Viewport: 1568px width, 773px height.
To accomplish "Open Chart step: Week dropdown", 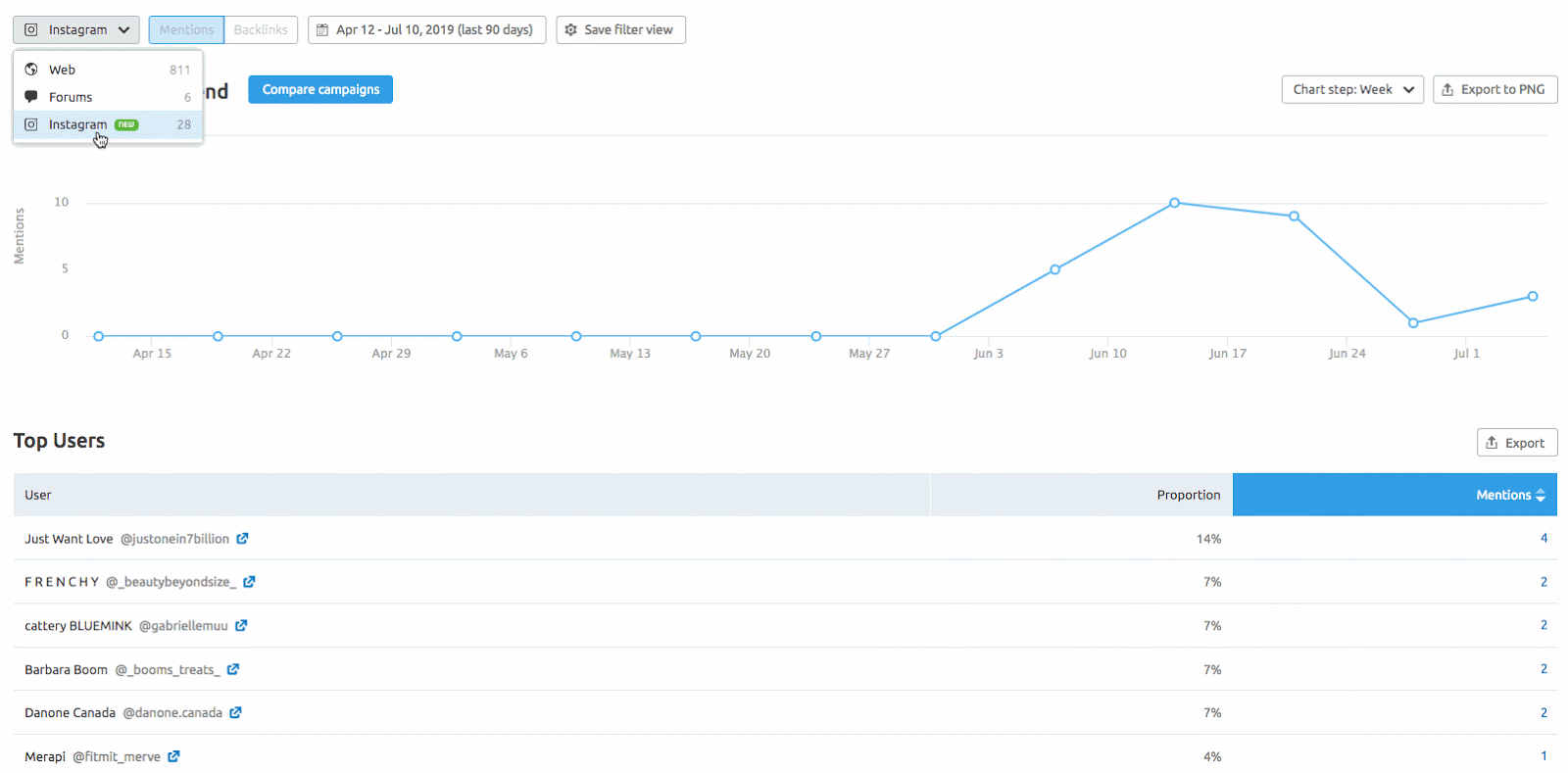I will pos(1352,89).
